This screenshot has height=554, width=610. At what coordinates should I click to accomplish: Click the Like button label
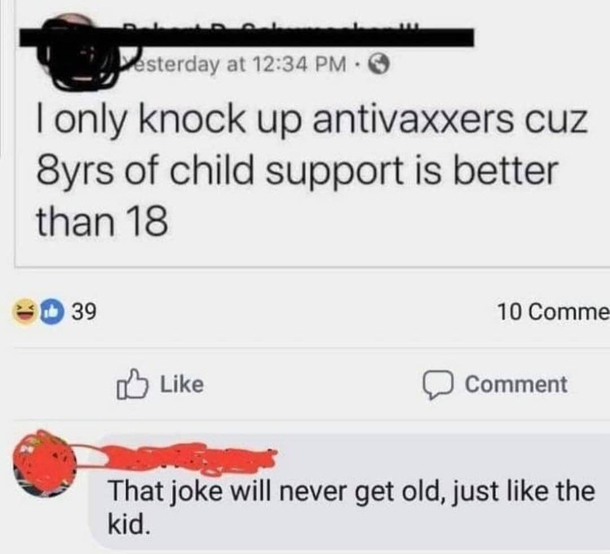182,384
